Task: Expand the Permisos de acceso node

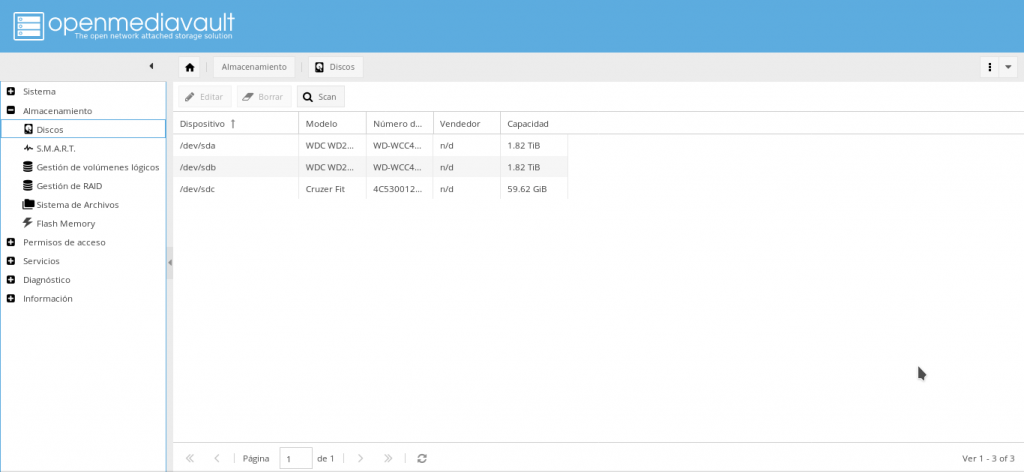Action: point(10,242)
